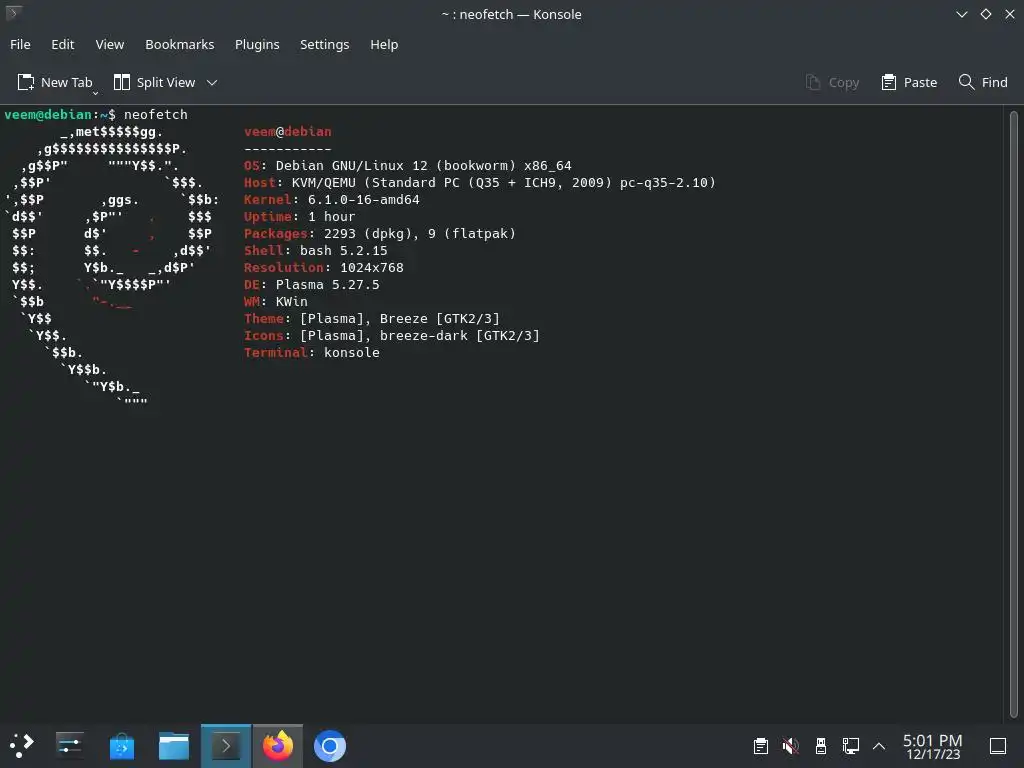1024x768 pixels.
Task: Click the muted volume tray icon
Action: tap(790, 746)
